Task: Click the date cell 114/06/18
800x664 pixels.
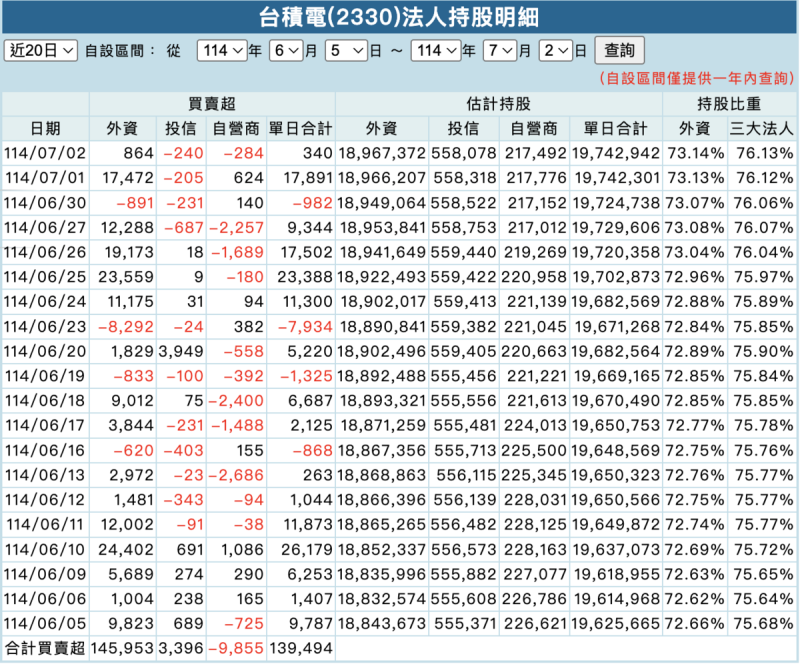Action: click(45, 401)
